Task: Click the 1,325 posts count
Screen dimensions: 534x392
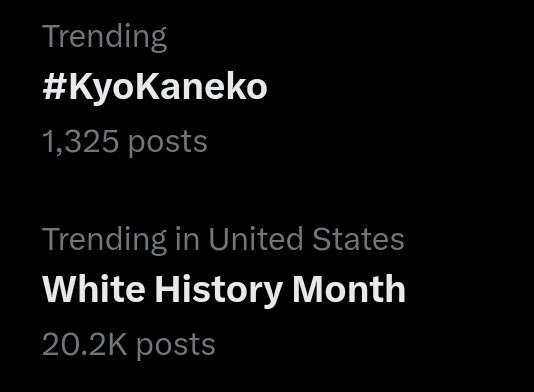Action: point(125,142)
